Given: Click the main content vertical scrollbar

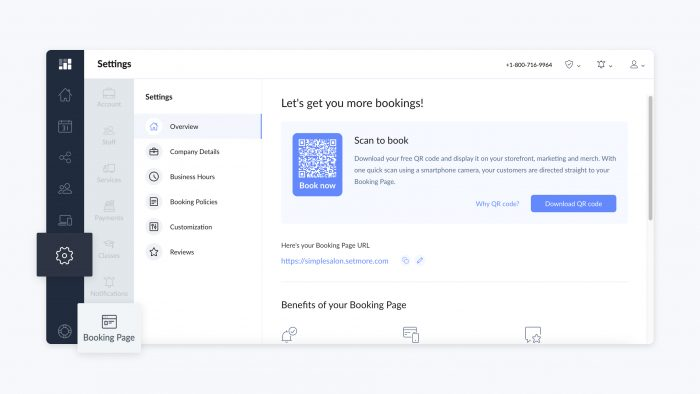Looking at the screenshot, I should point(650,158).
